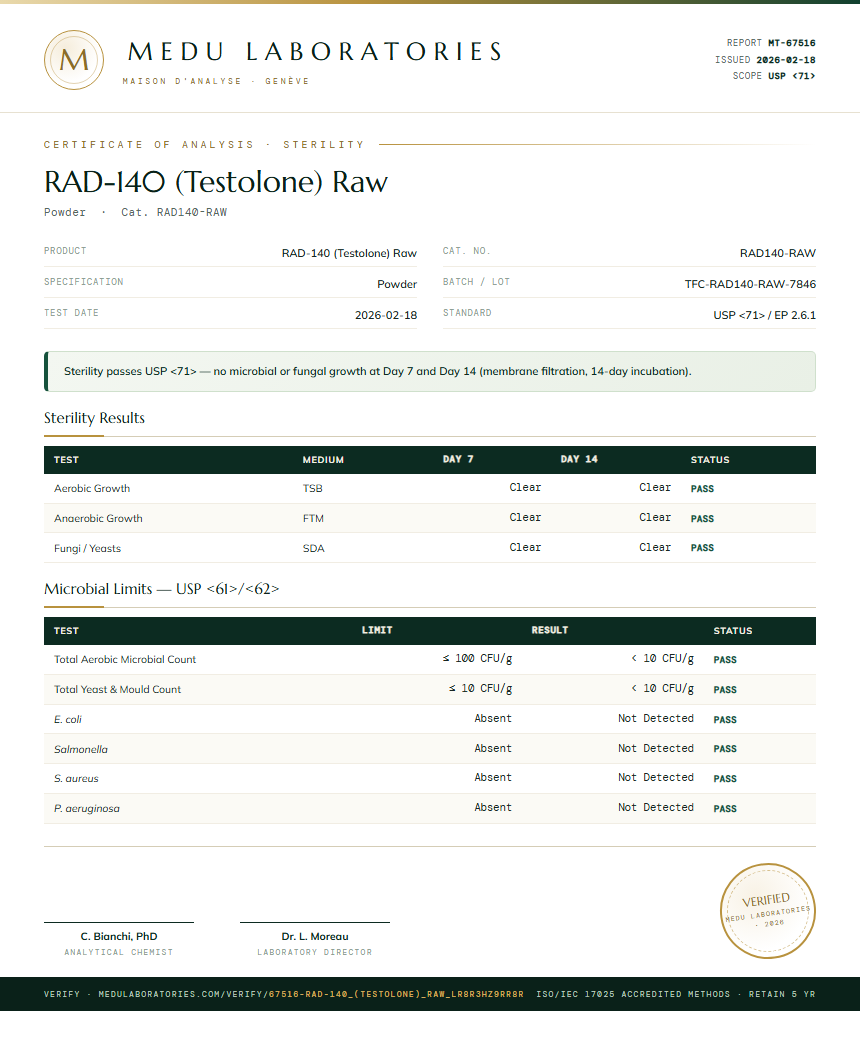
Task: Click the 'P. aeruginosa' row label
Action: click(87, 808)
